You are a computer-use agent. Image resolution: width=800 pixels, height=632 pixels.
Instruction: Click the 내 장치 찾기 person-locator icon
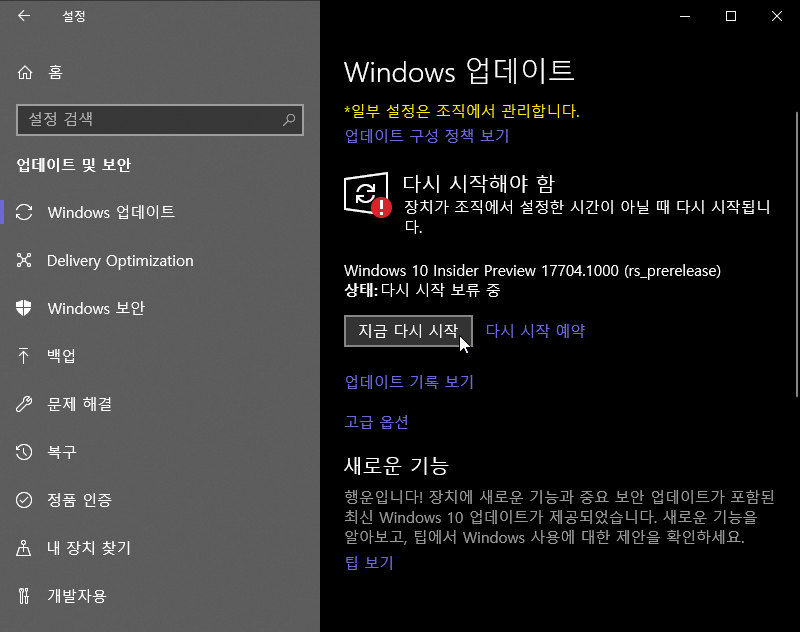23,548
